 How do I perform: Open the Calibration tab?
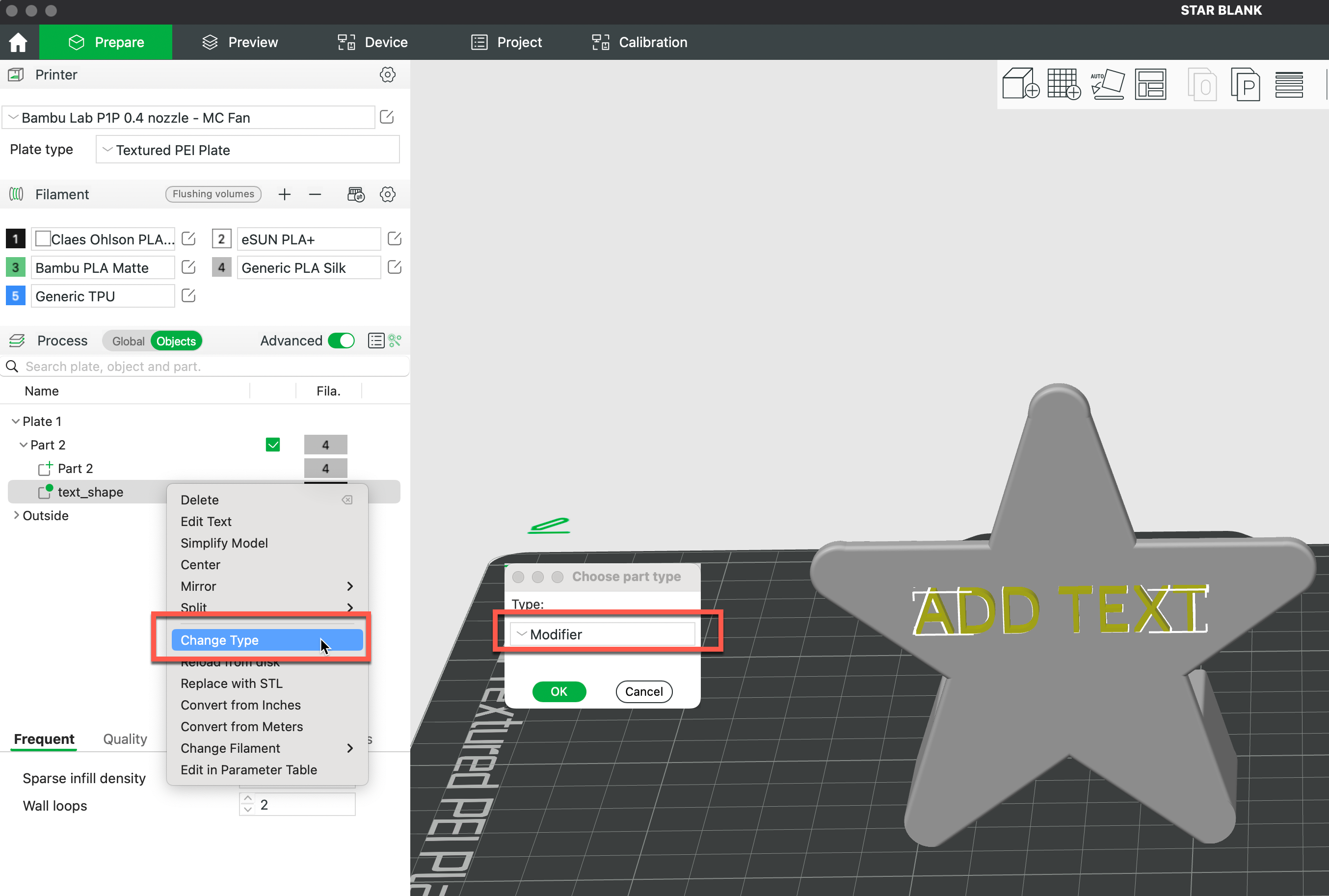(639, 42)
